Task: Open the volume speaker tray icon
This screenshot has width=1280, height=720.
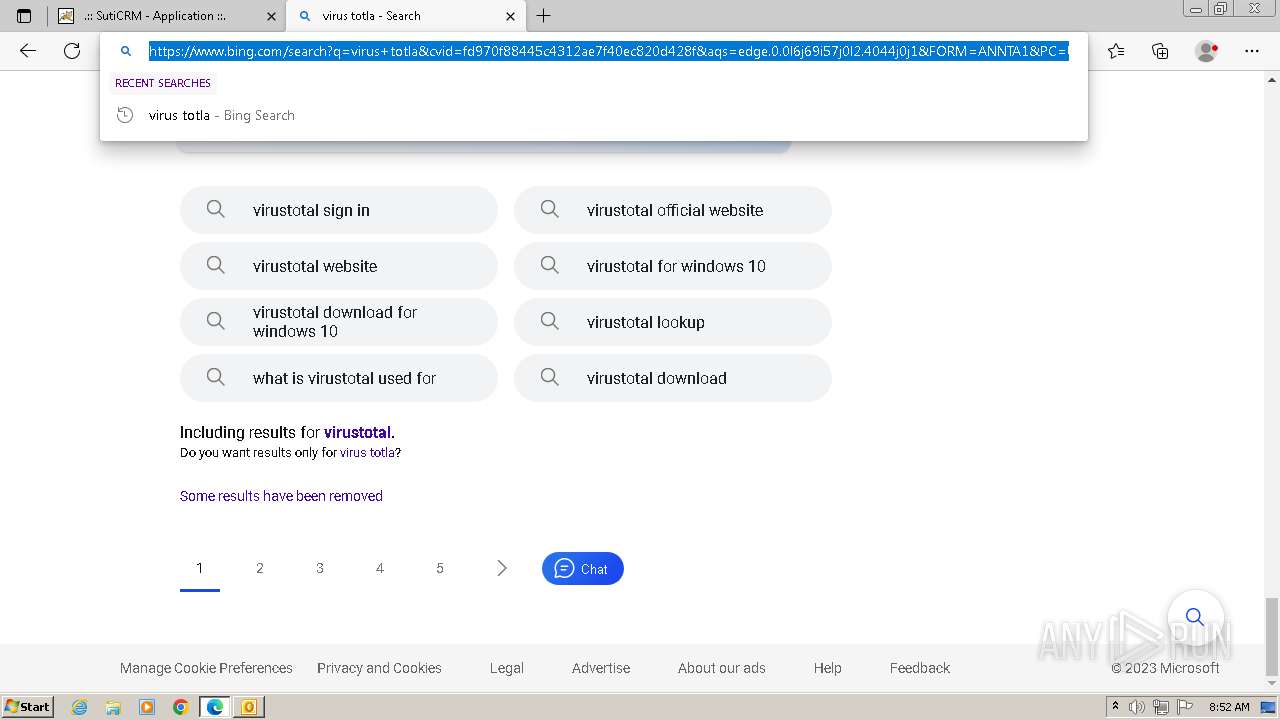Action: click(1138, 707)
